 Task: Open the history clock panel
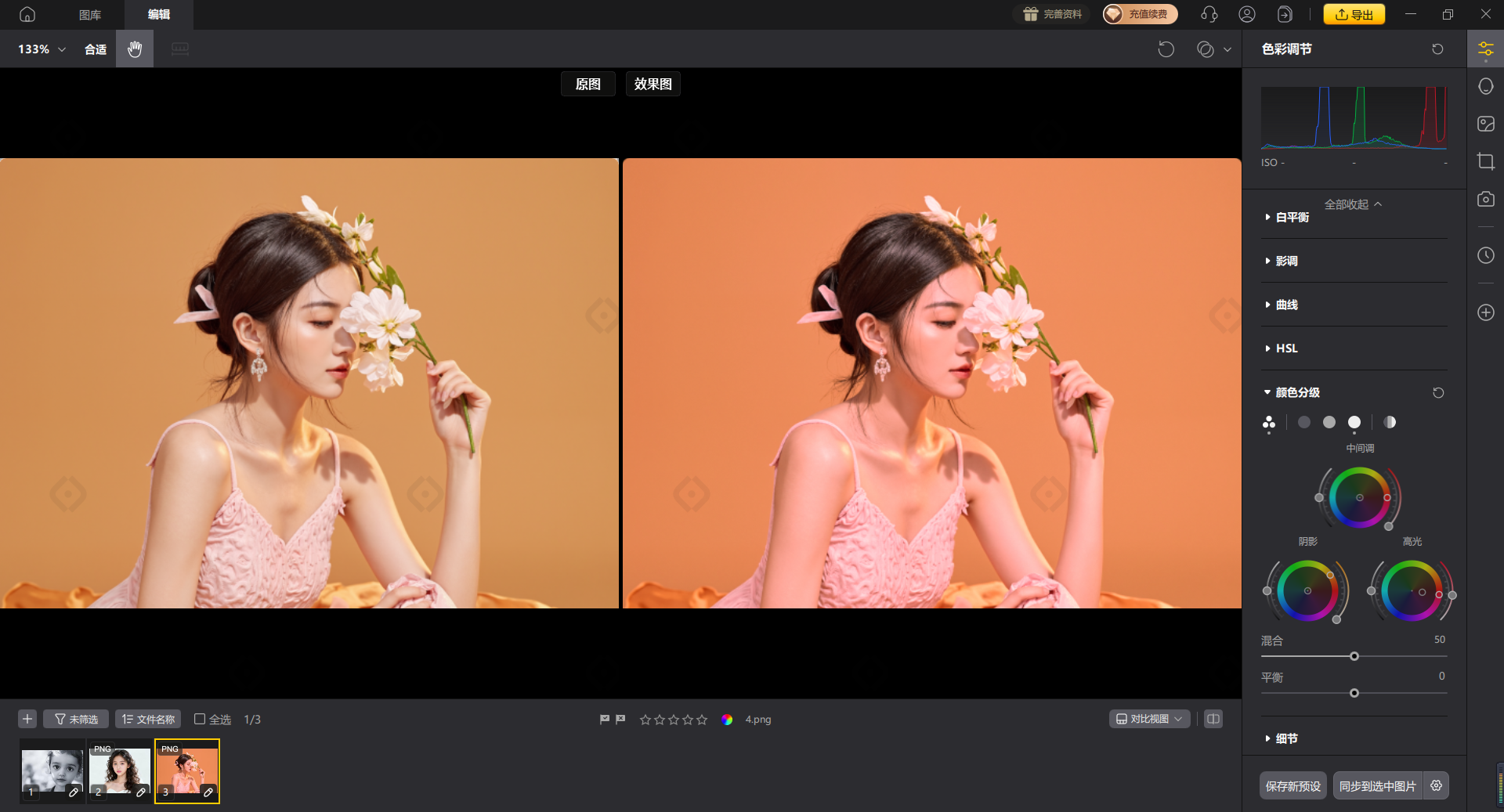[x=1485, y=255]
